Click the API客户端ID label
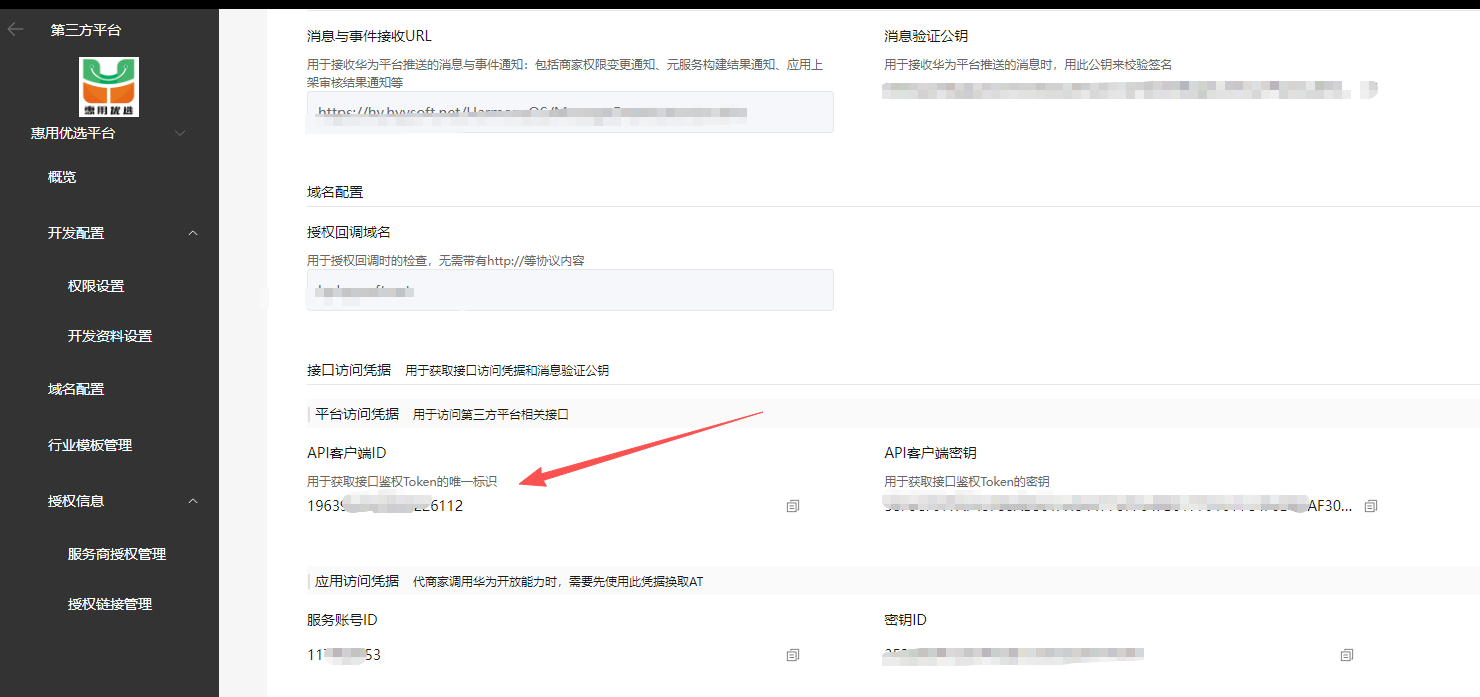This screenshot has height=697, width=1480. click(x=346, y=453)
